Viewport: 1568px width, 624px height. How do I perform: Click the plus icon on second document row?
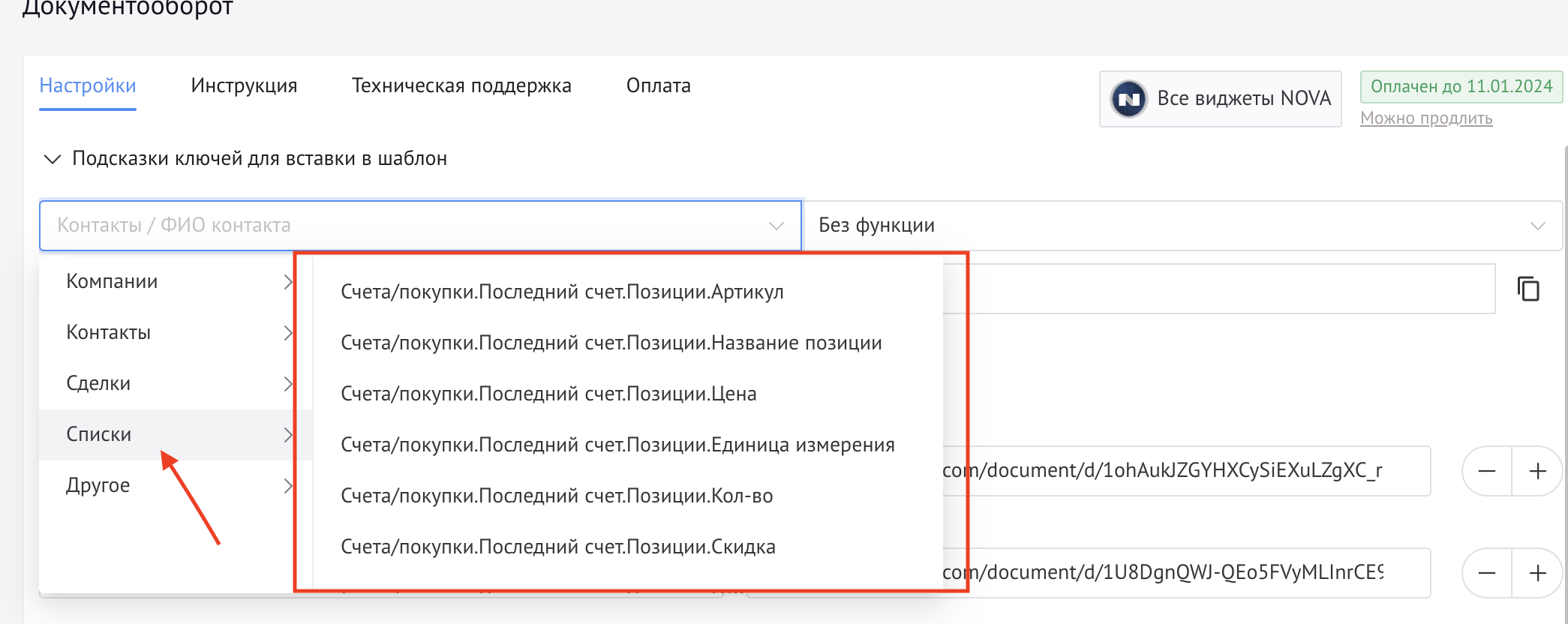(x=1537, y=573)
